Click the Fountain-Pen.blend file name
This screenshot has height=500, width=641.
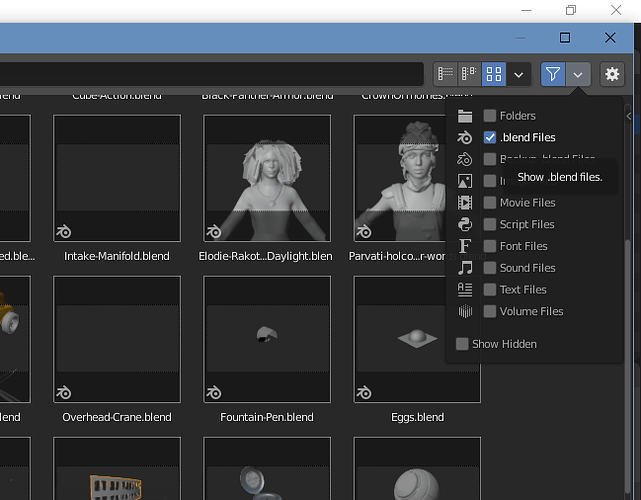click(x=267, y=417)
